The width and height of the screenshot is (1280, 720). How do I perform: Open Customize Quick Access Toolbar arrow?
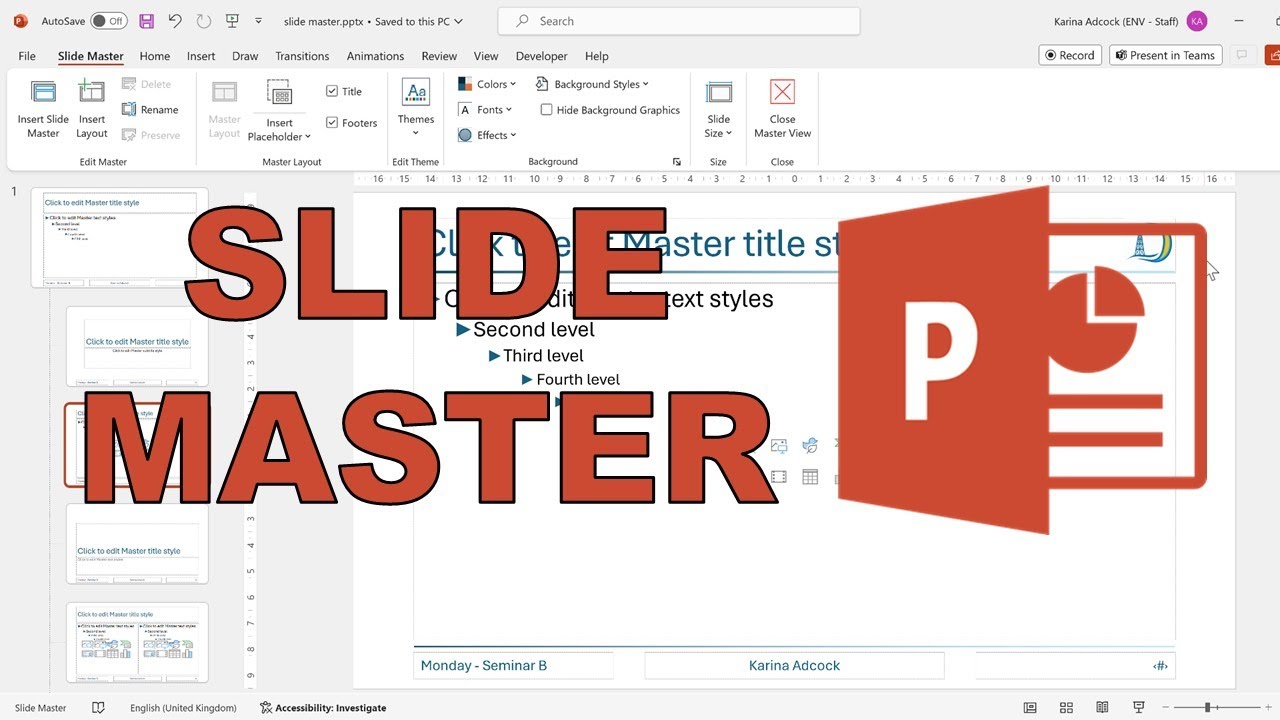tap(259, 21)
